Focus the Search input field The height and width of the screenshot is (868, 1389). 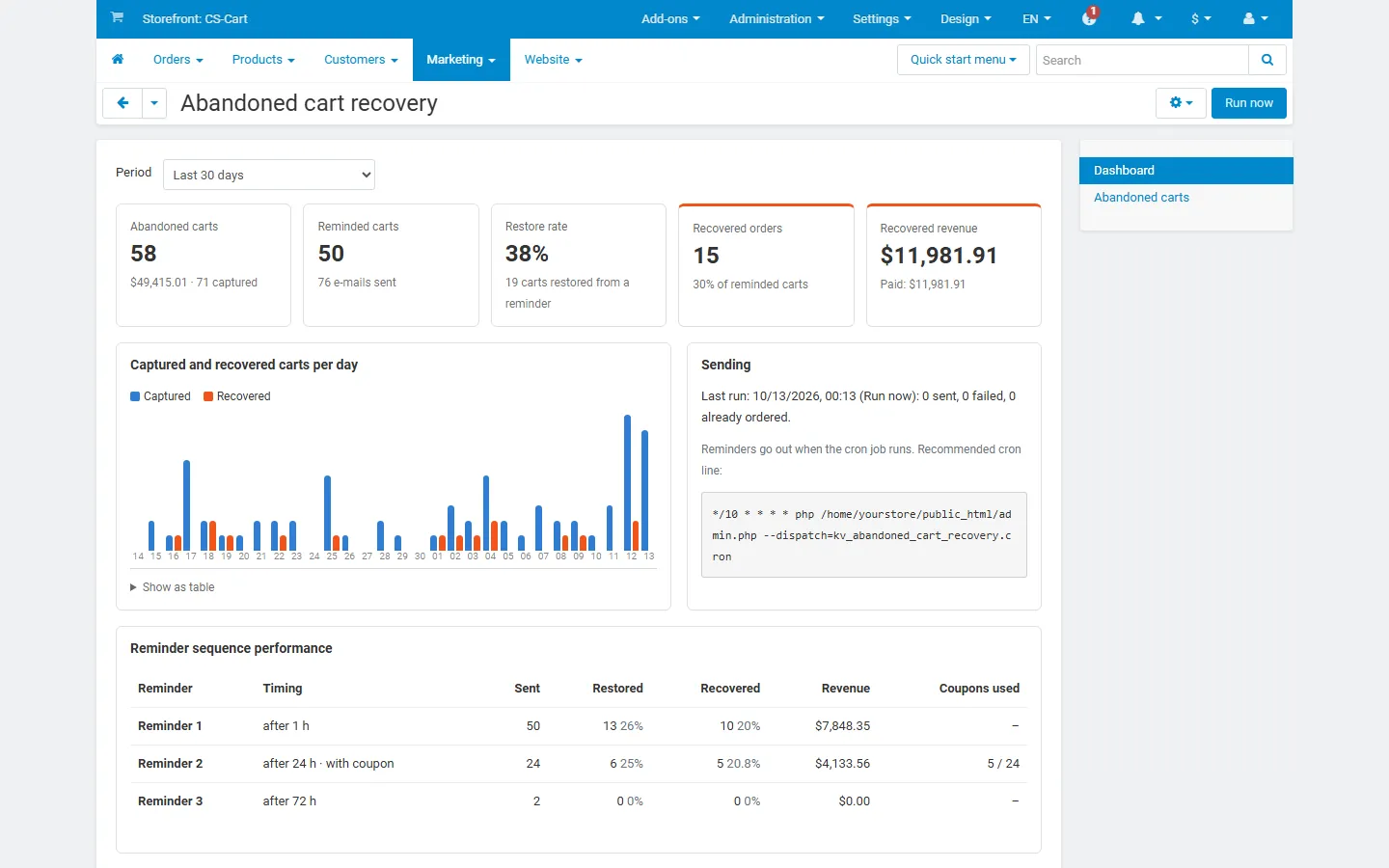1142,60
